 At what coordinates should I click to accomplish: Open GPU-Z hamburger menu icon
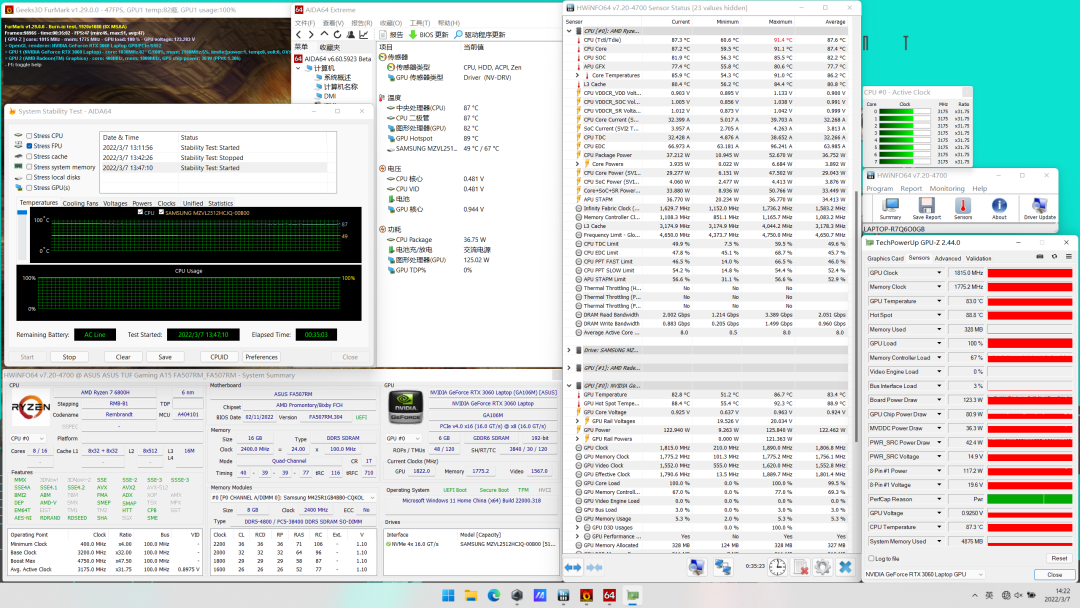pos(1068,257)
